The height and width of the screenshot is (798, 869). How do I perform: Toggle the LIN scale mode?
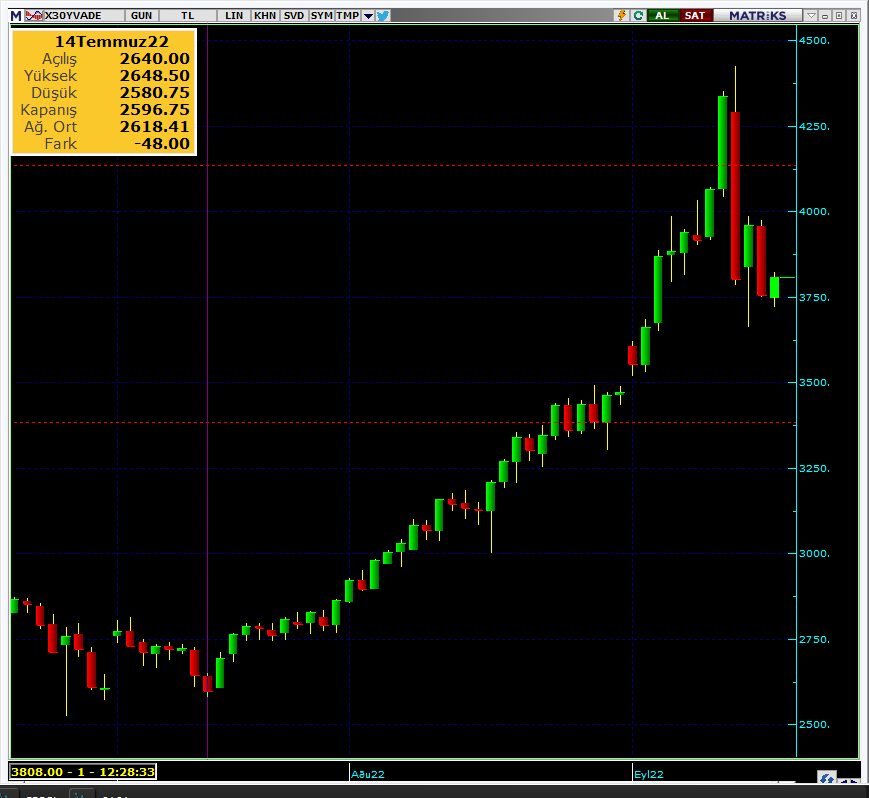[234, 16]
